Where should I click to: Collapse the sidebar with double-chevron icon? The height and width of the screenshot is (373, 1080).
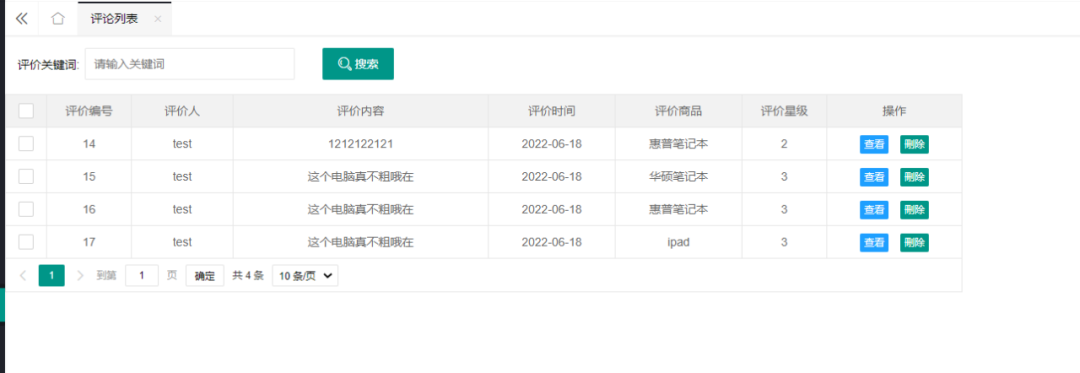click(x=21, y=19)
